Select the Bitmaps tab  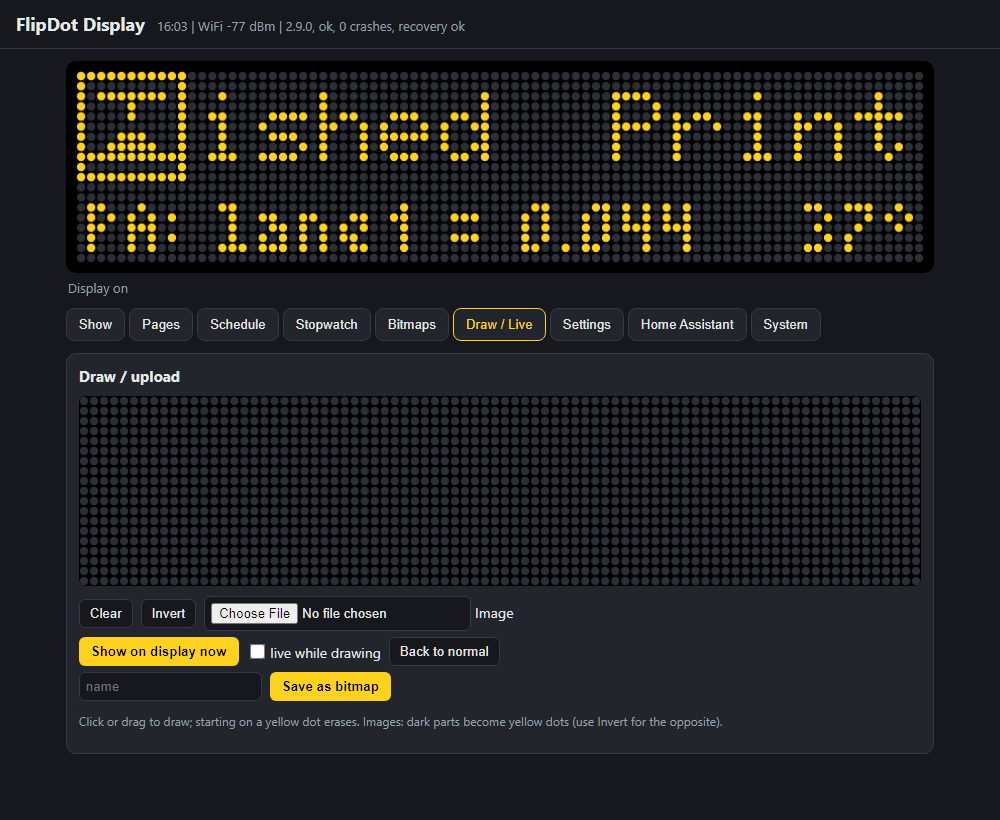[412, 325]
